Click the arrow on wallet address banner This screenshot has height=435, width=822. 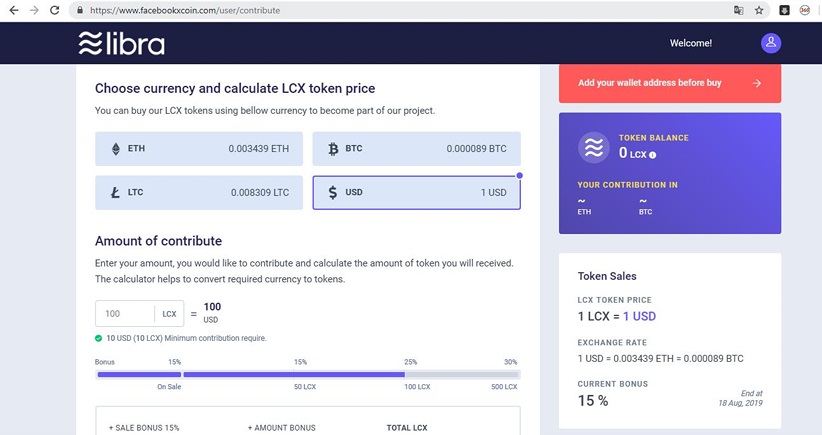pyautogui.click(x=757, y=84)
